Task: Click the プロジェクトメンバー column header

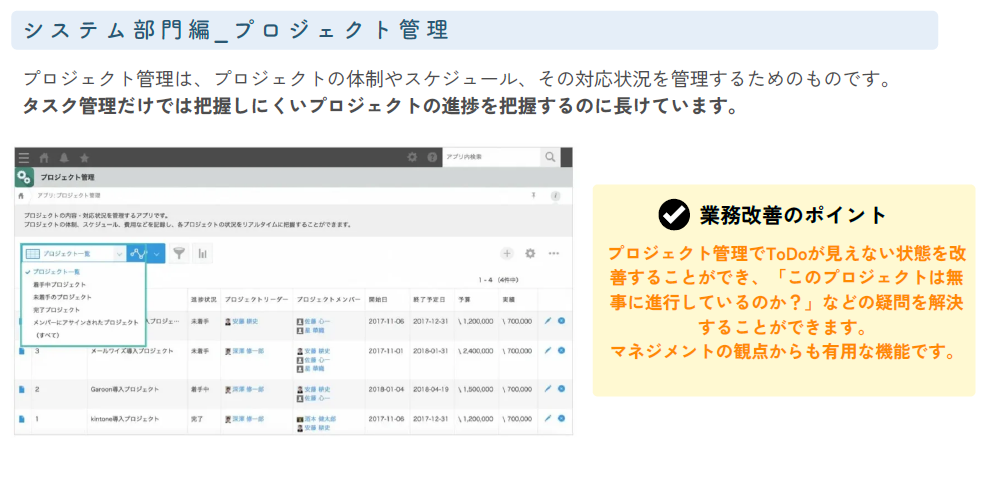Action: (x=329, y=300)
